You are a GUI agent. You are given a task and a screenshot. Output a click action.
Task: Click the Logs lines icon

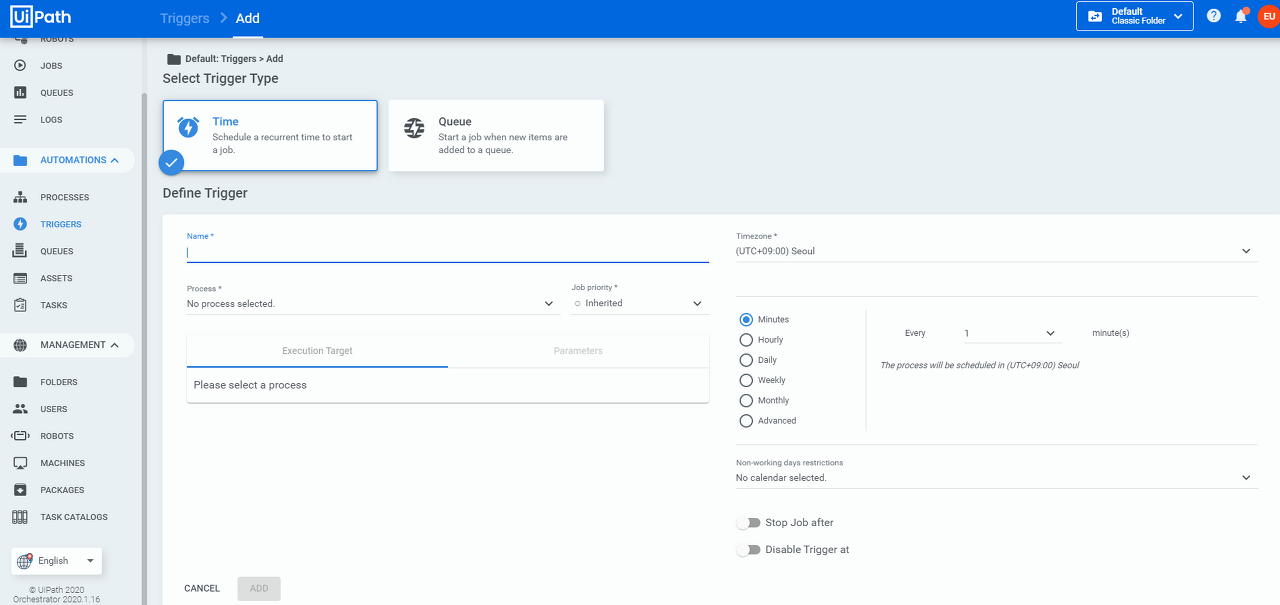click(x=20, y=120)
